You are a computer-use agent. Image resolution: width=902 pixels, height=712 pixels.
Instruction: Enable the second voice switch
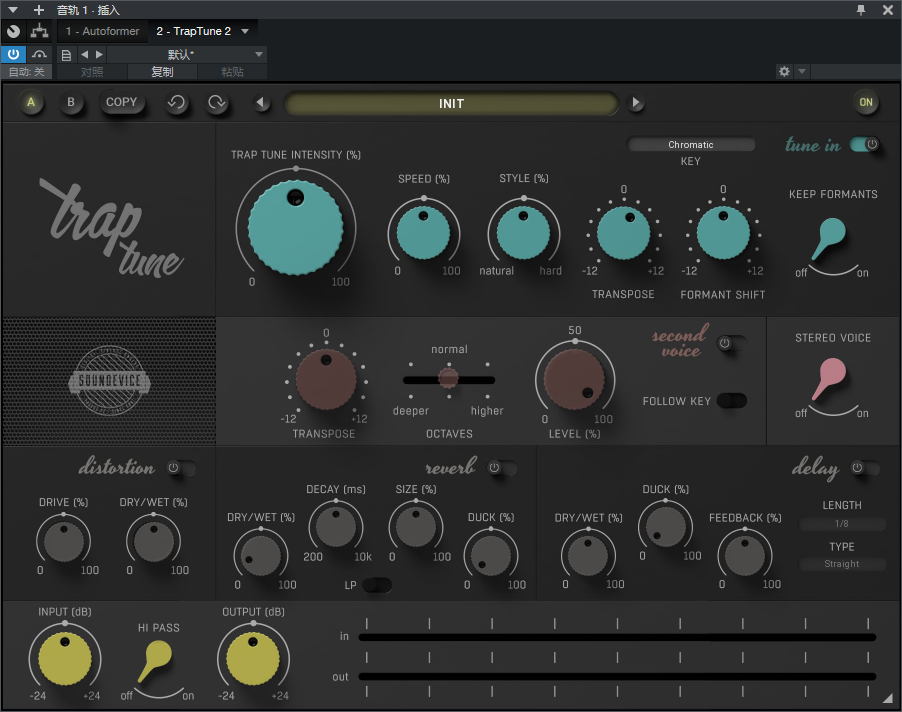point(732,343)
